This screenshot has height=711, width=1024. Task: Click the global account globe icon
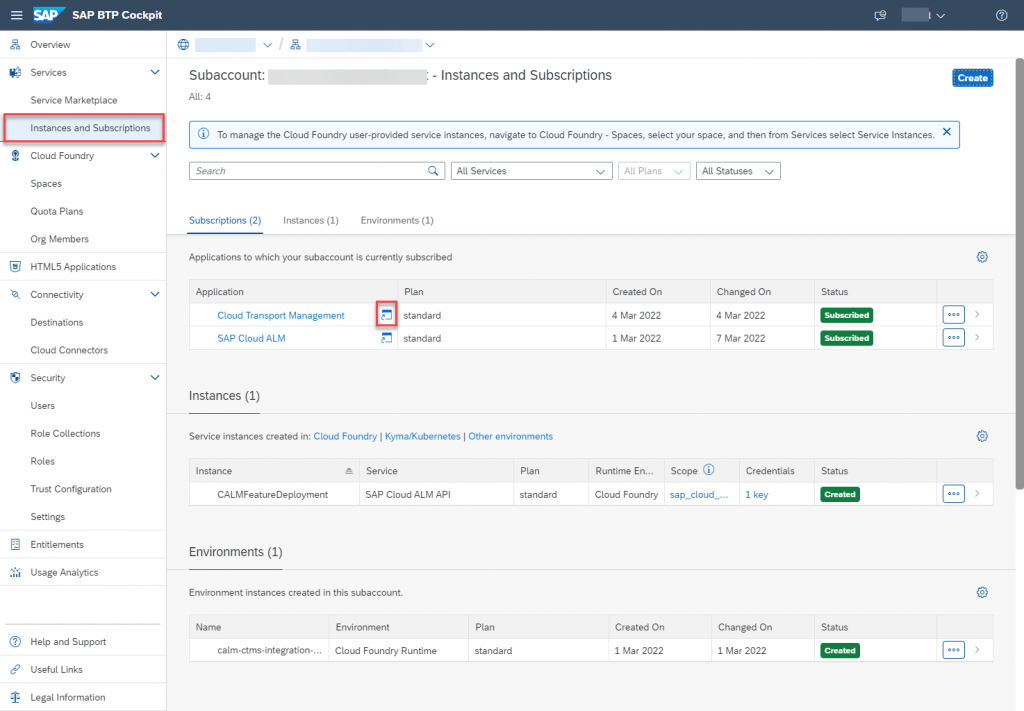click(x=184, y=44)
